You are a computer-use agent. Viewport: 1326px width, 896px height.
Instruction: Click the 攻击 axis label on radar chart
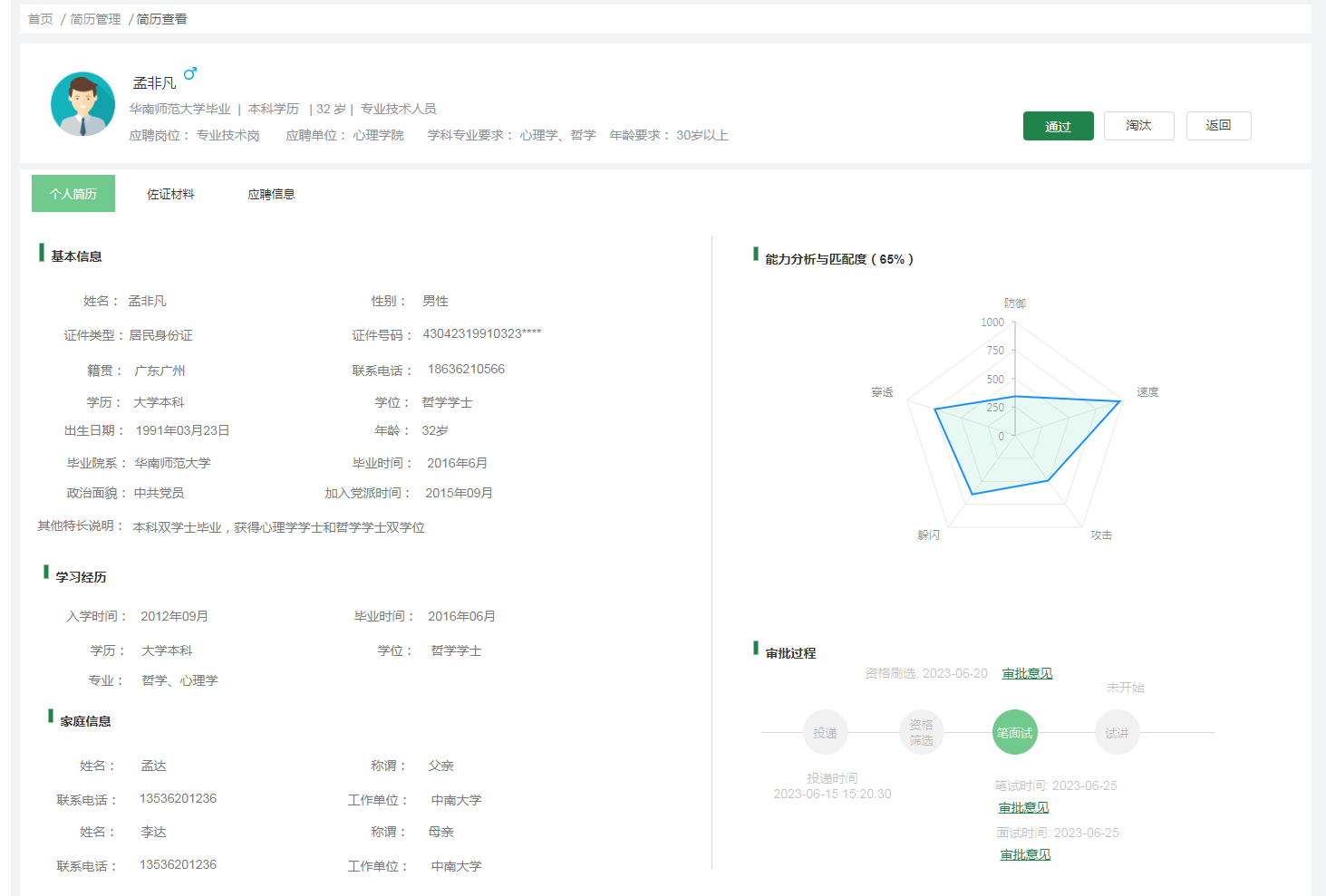(1101, 535)
